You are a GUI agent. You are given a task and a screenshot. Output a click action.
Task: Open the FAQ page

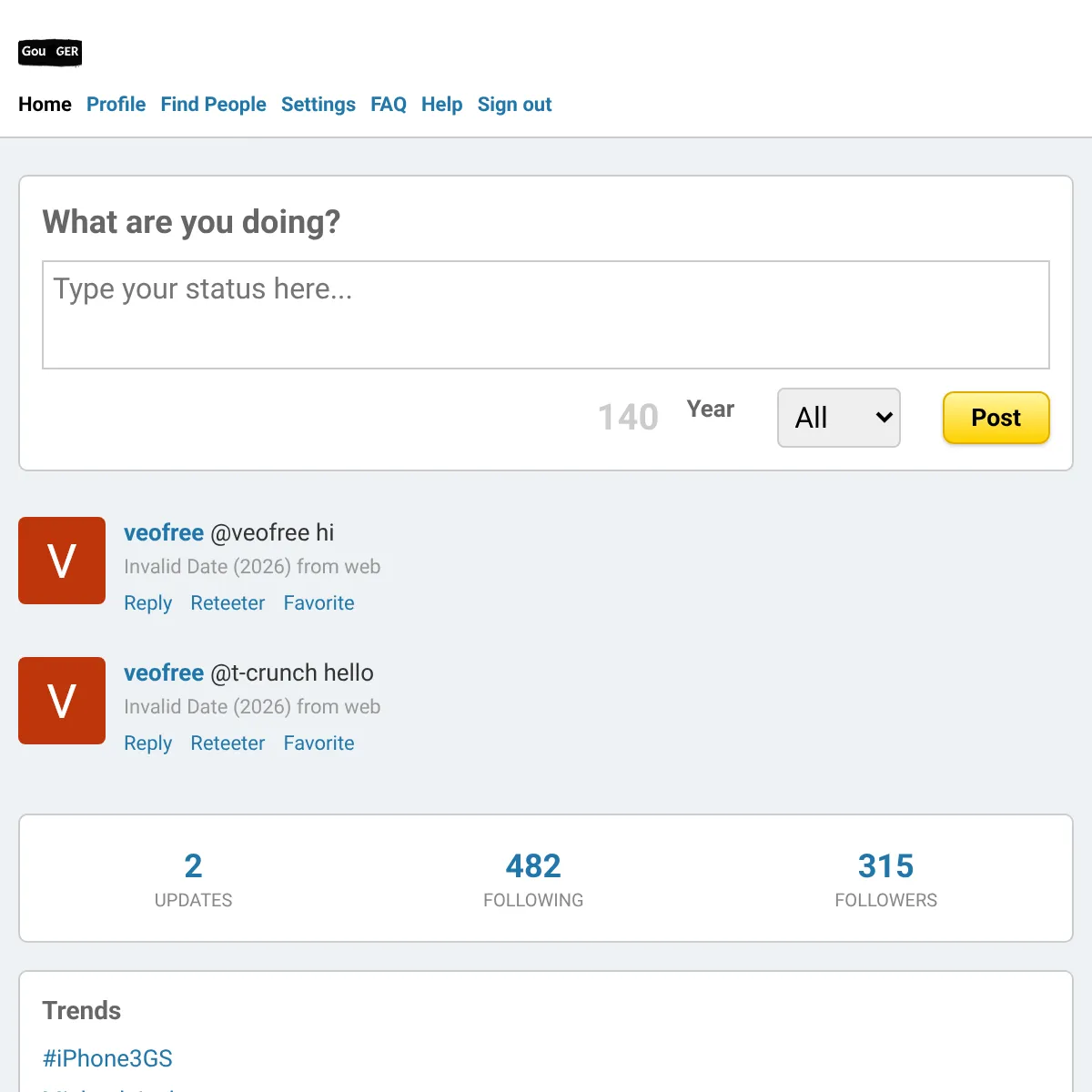[388, 105]
